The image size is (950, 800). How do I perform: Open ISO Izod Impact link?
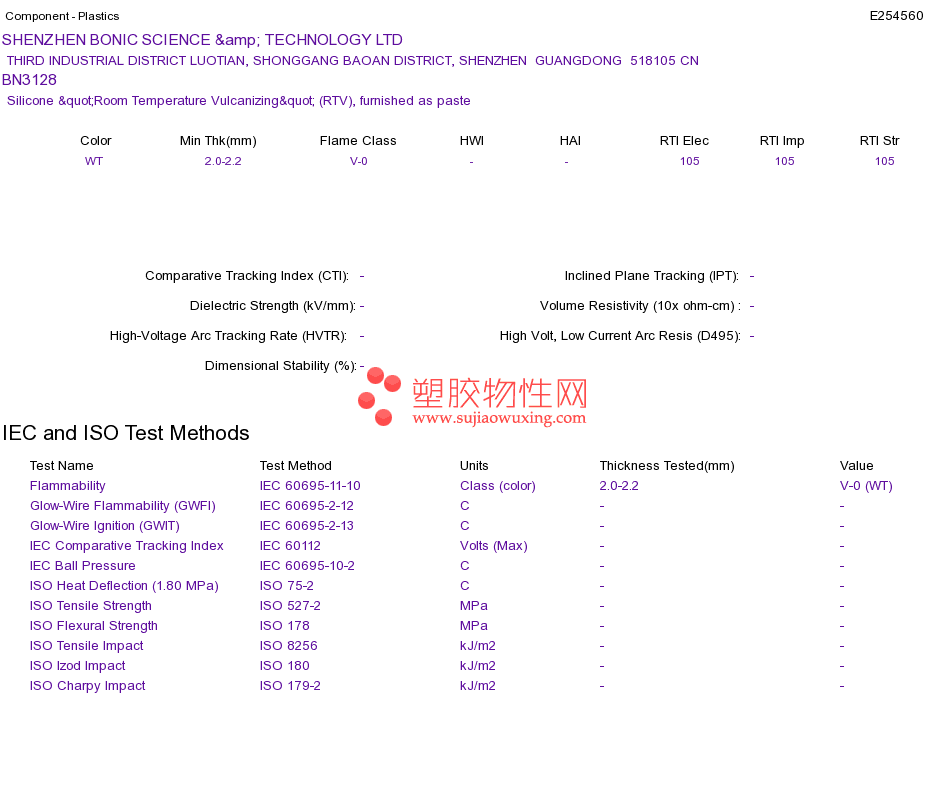(x=78, y=665)
